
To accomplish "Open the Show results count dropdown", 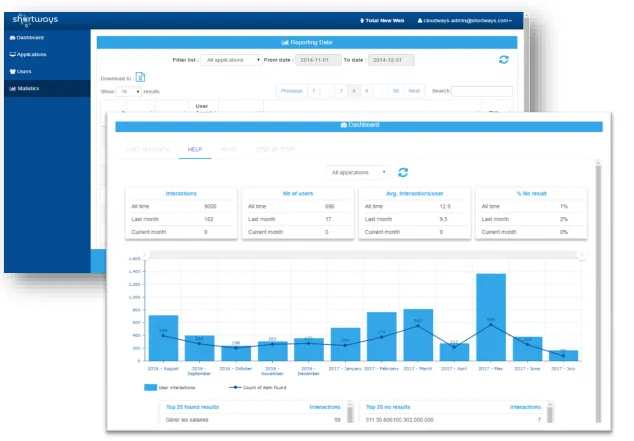I will pos(129,92).
